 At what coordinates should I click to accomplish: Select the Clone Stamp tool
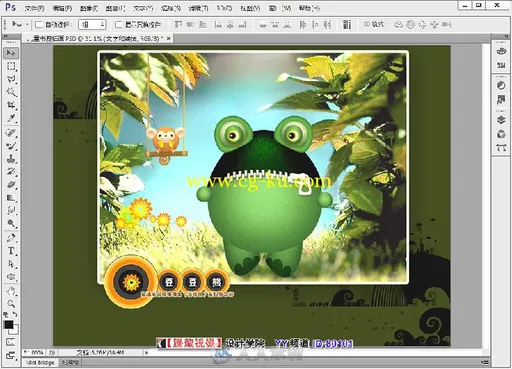pos(11,159)
